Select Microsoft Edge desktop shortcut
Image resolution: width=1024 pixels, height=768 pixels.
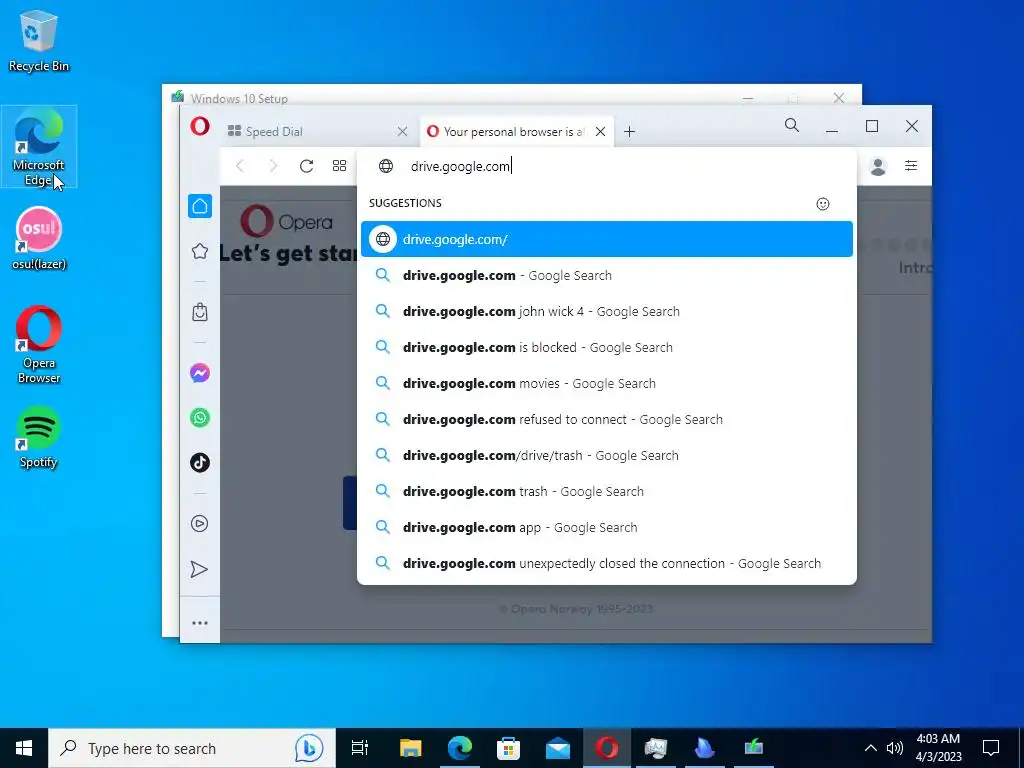(39, 148)
